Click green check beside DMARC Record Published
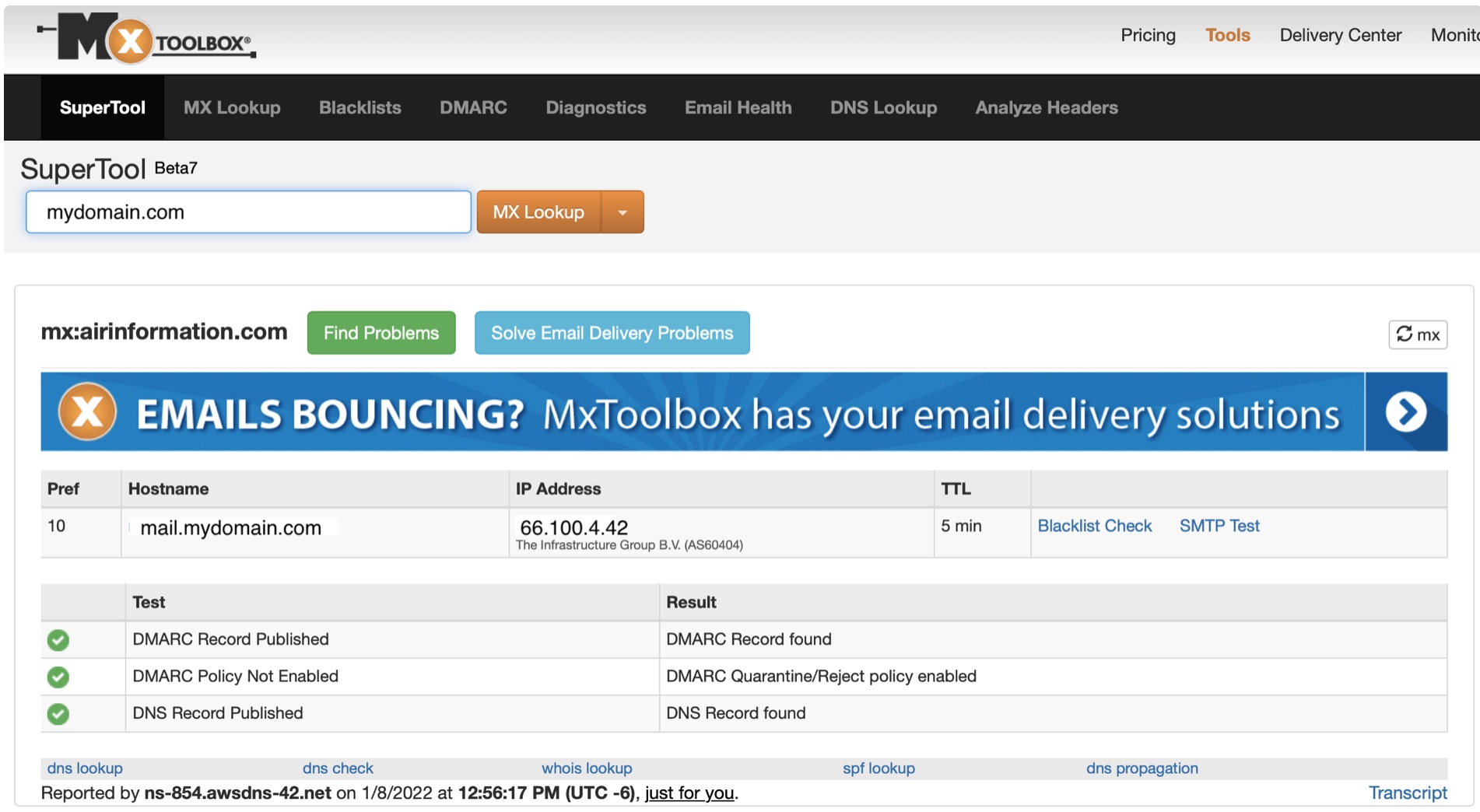The height and width of the screenshot is (812, 1480). tap(57, 639)
